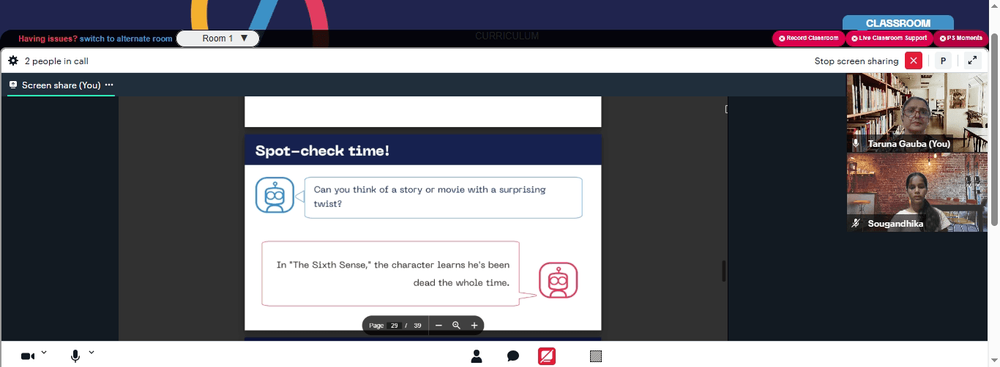
Task: Select the CLASSROOM tab
Action: coord(898,23)
